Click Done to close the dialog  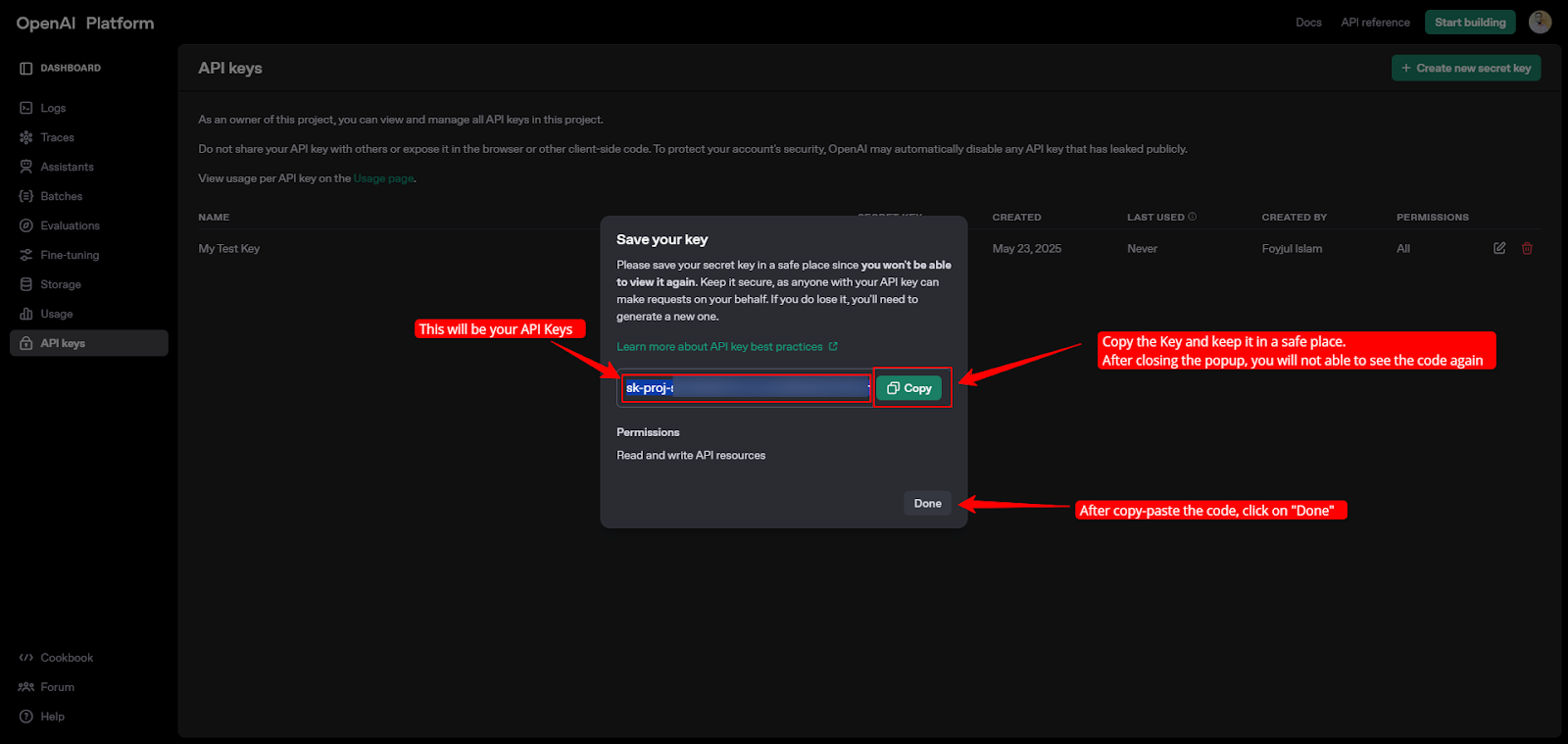point(927,503)
